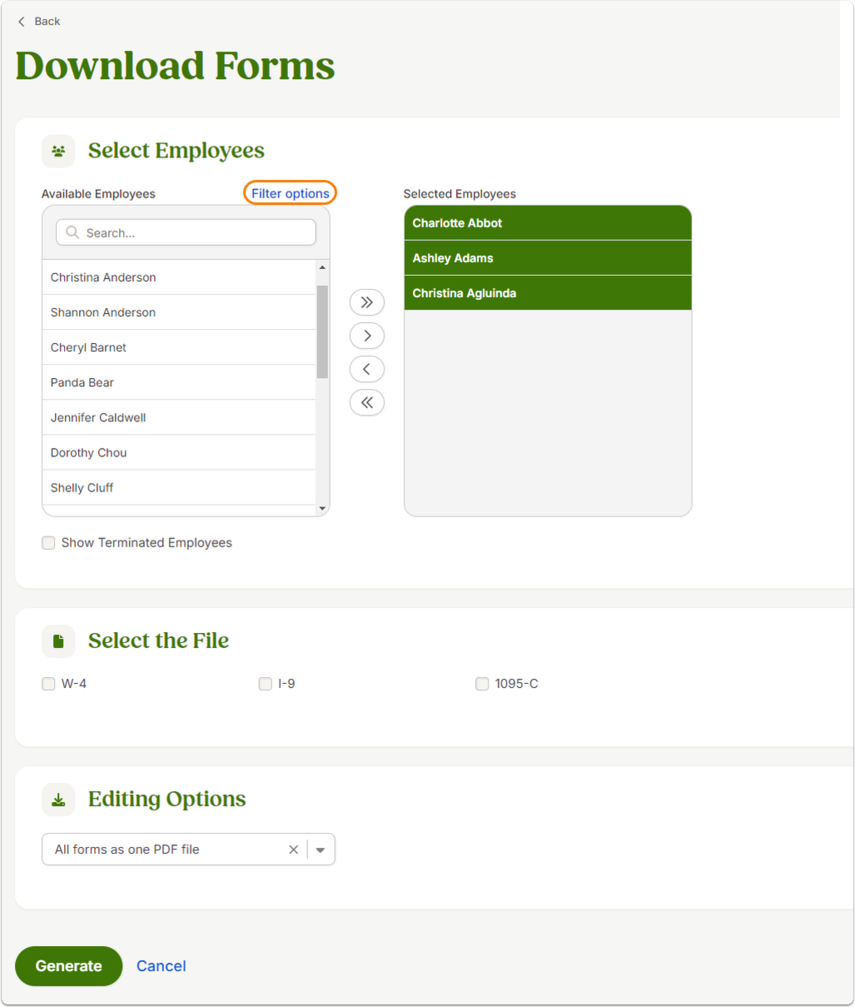Select Dorothy Chou in available list
Screen dimensions: 855x1007
pyautogui.click(x=179, y=453)
